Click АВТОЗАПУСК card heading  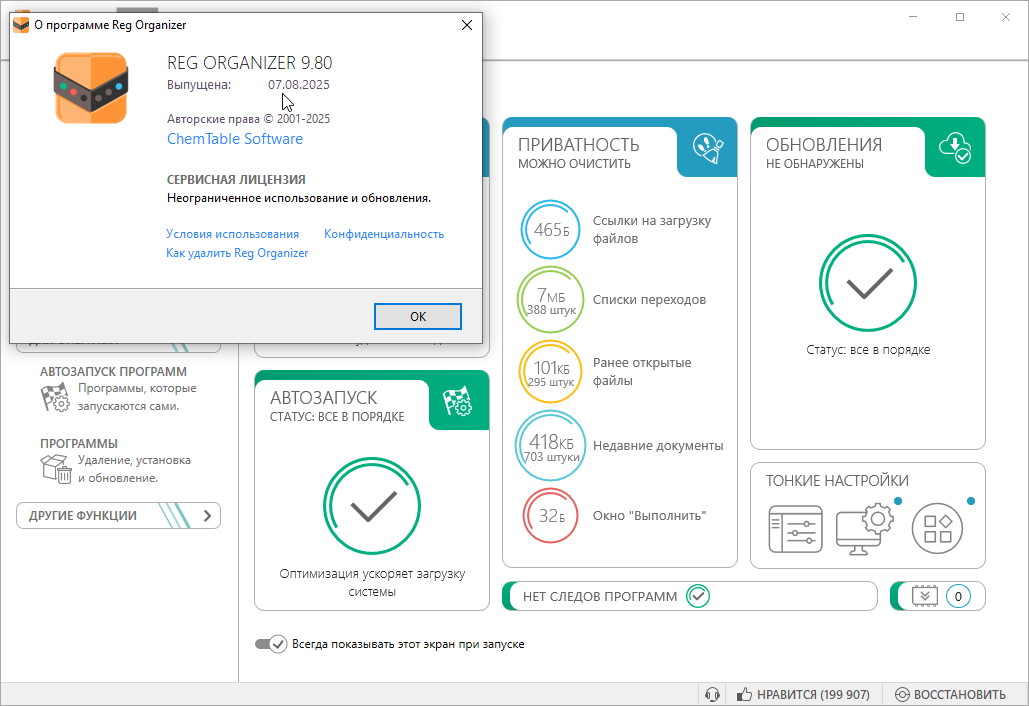(324, 398)
